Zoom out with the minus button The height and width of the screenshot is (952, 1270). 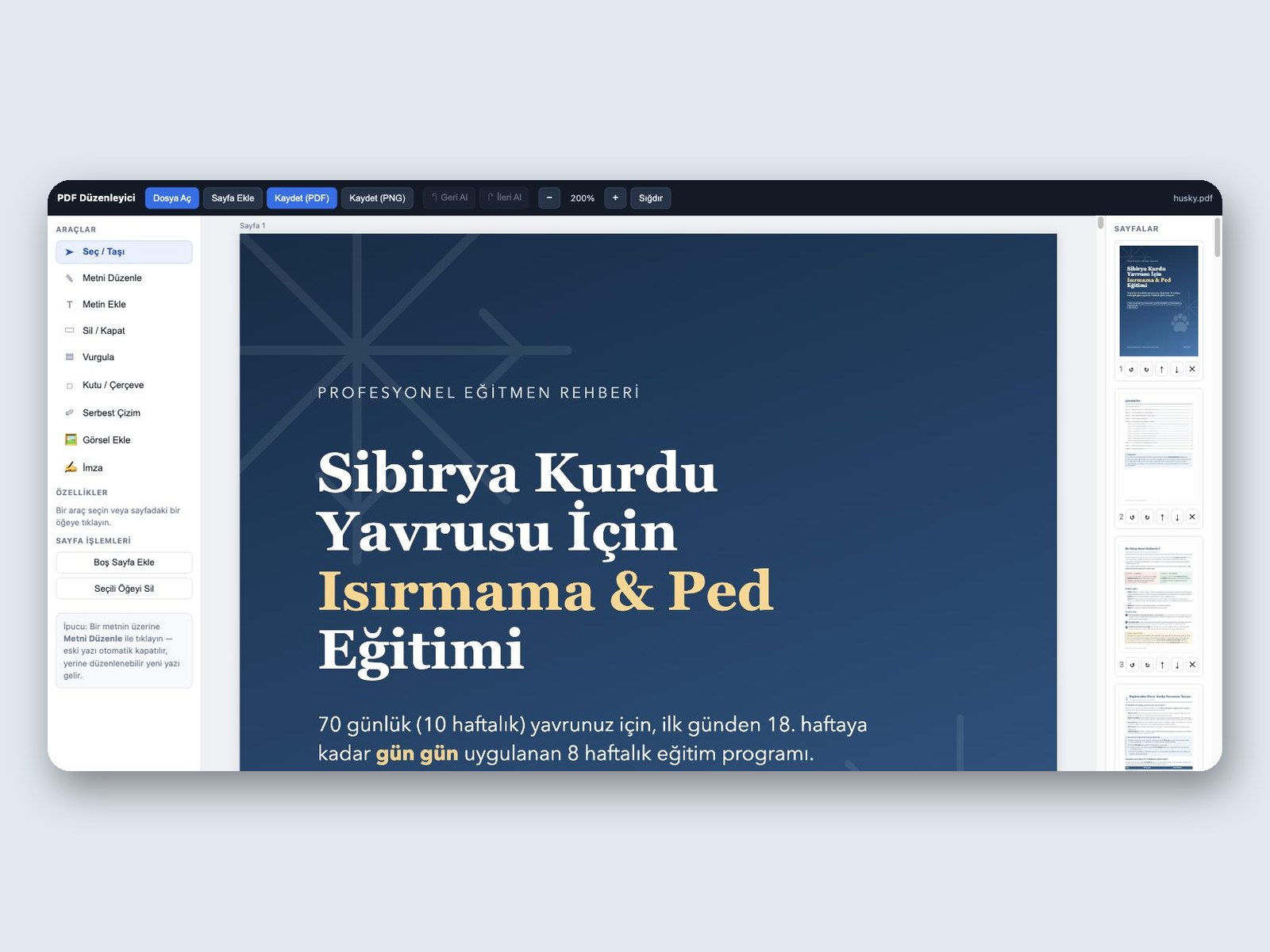point(549,198)
